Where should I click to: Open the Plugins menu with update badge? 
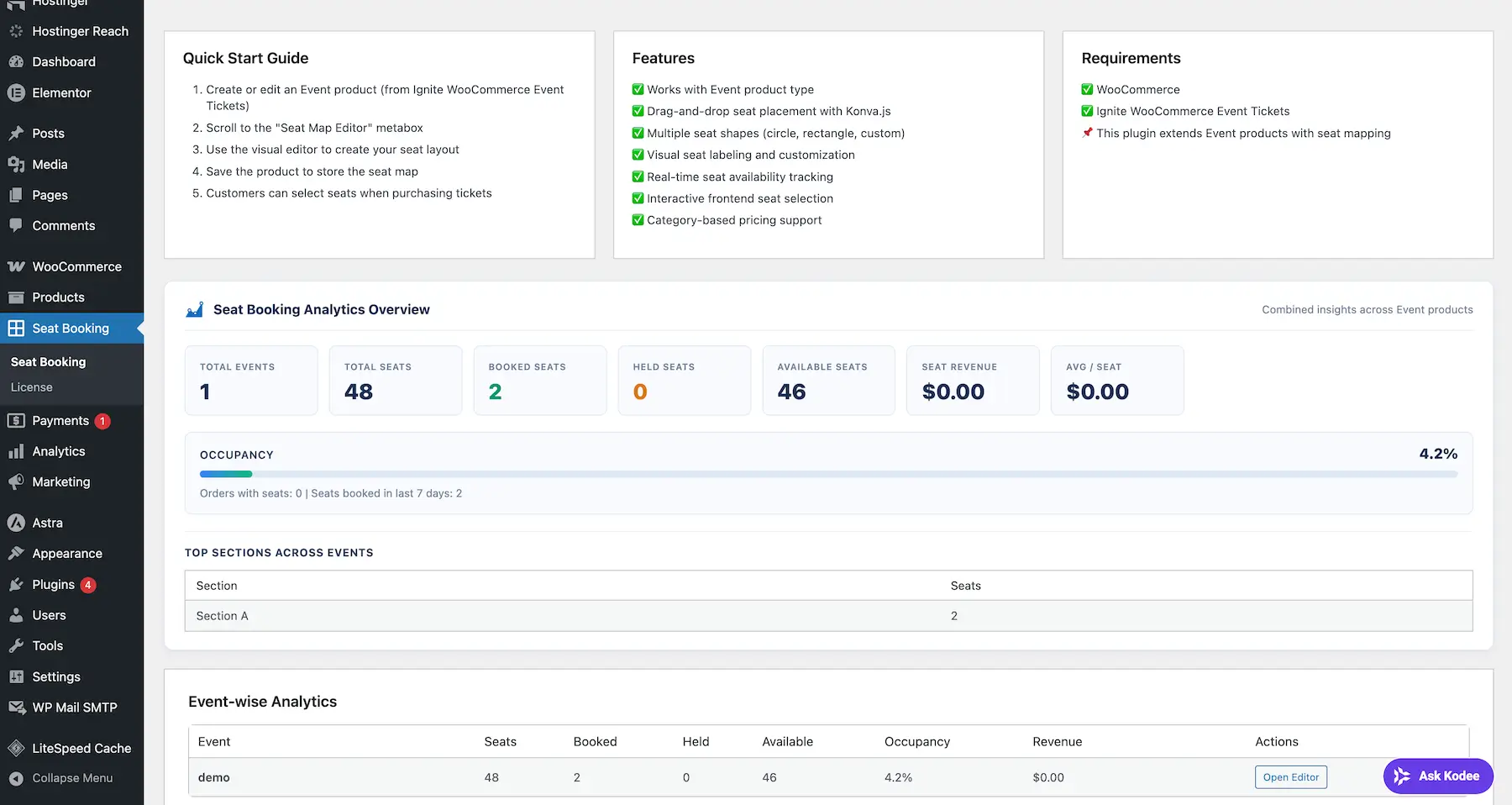point(53,585)
